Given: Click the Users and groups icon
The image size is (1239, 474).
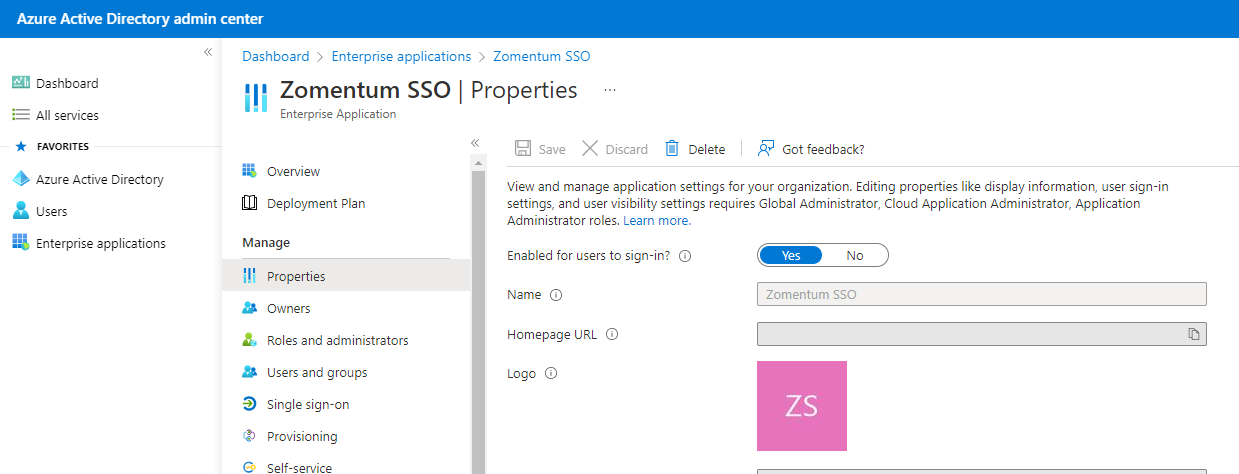Looking at the screenshot, I should (x=250, y=372).
